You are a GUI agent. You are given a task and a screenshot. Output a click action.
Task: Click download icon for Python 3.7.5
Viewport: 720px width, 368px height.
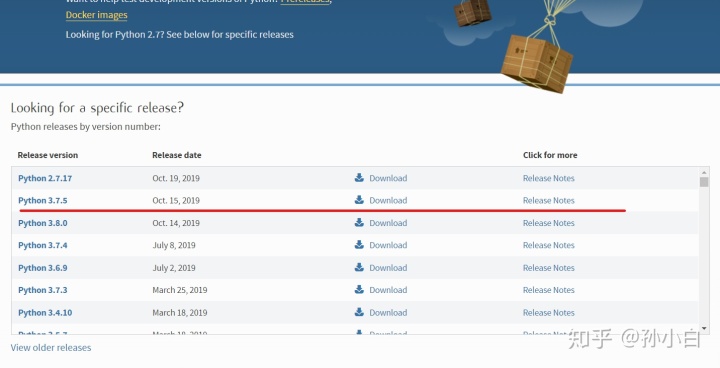point(359,199)
